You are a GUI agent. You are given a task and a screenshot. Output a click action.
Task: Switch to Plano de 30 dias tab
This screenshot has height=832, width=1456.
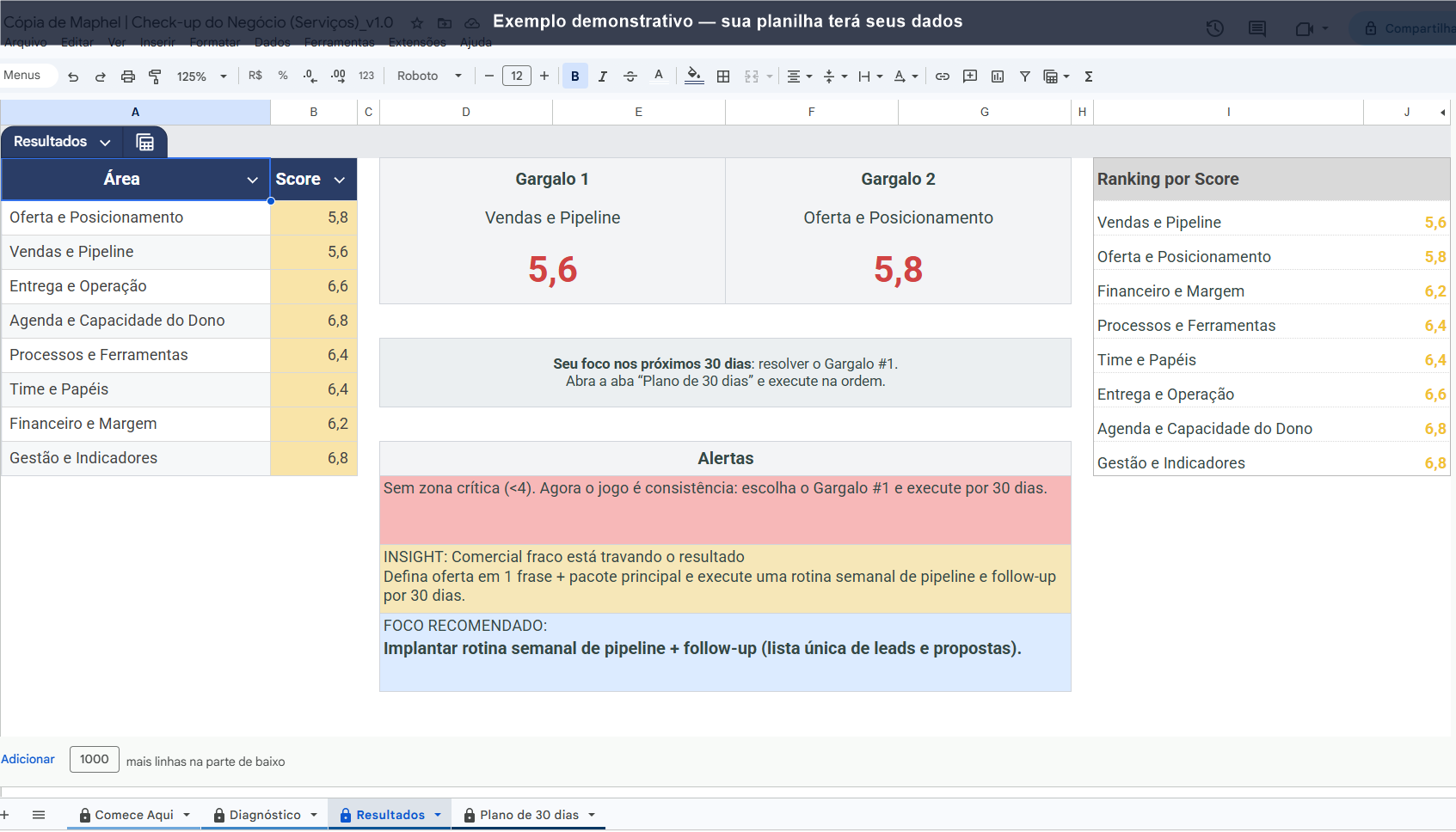coord(529,815)
